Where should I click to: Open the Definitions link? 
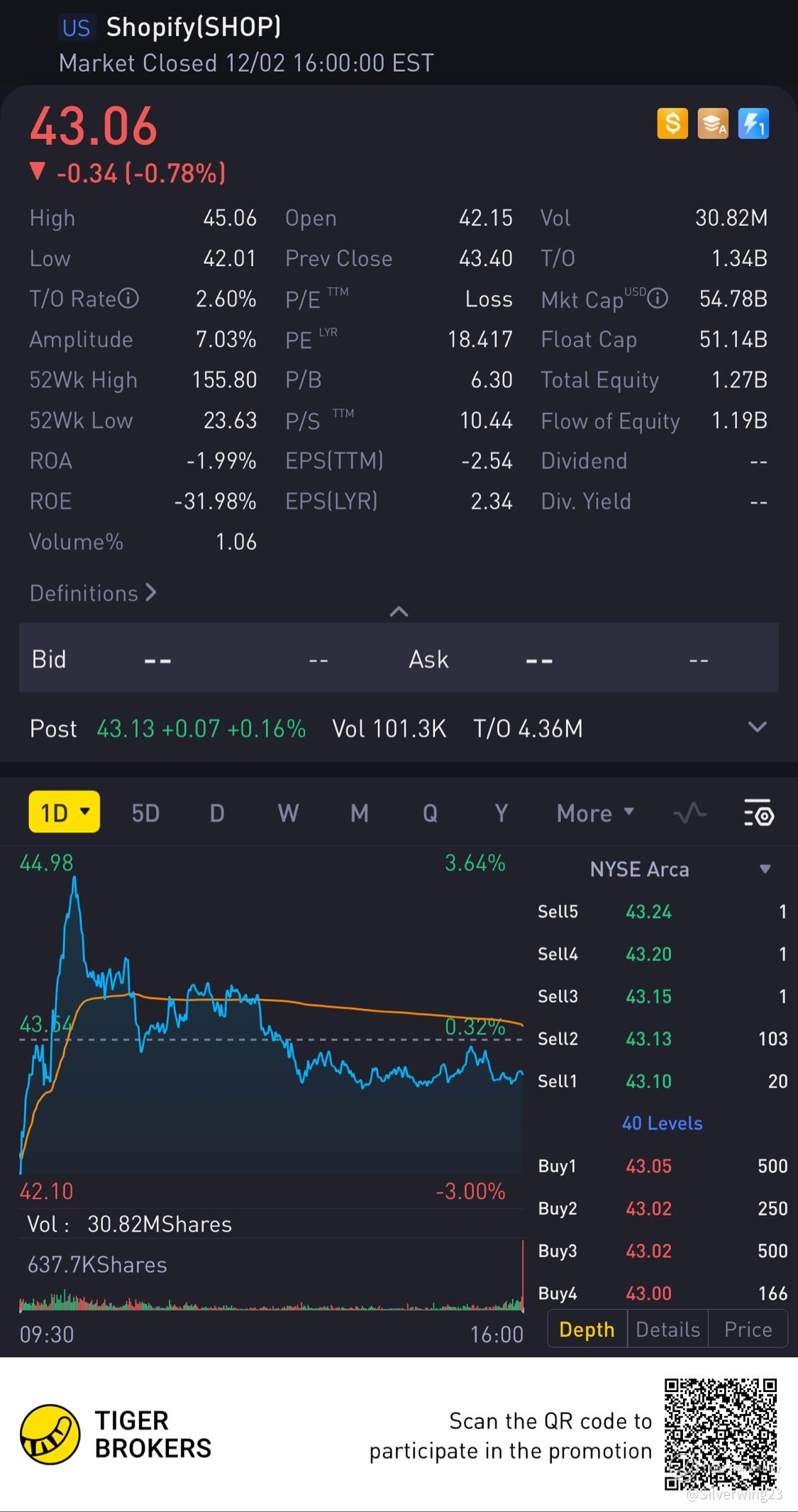(93, 593)
